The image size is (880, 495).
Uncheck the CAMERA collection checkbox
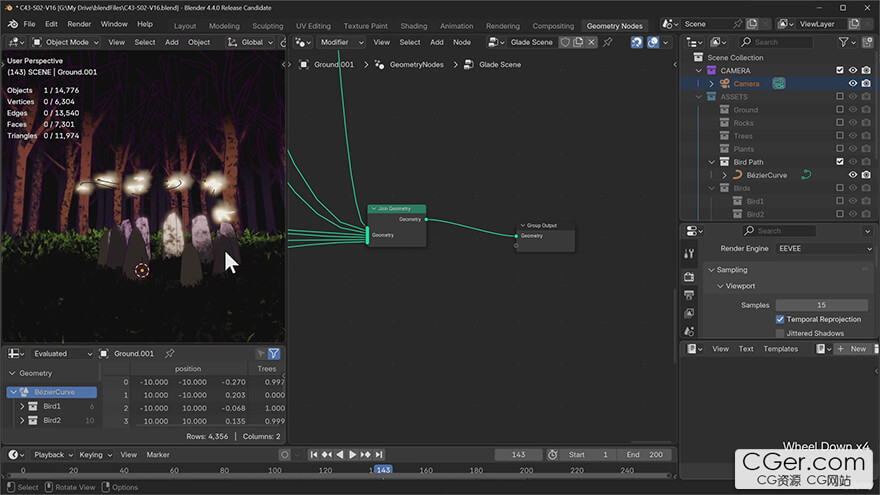tap(840, 70)
